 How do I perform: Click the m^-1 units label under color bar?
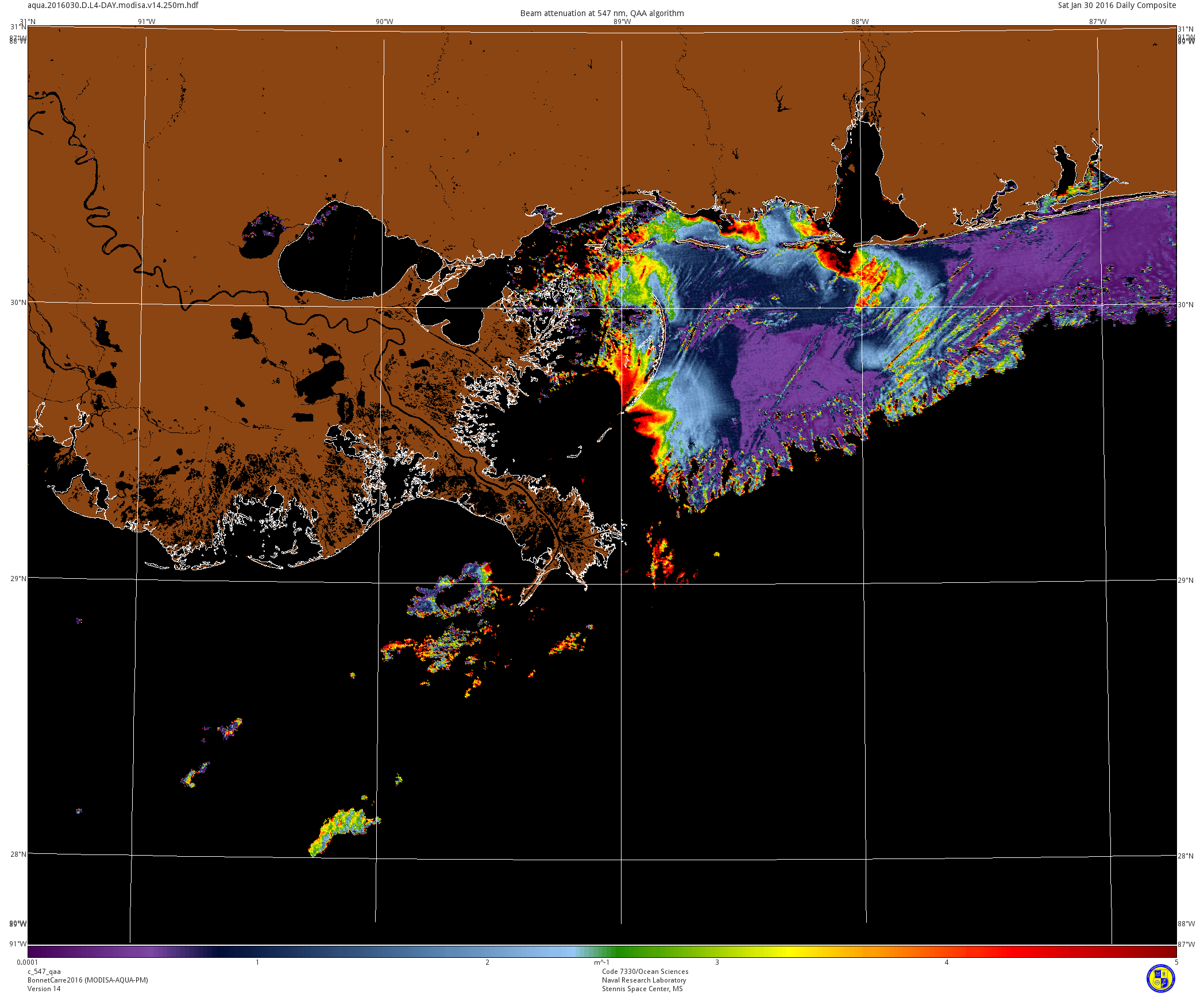click(601, 962)
